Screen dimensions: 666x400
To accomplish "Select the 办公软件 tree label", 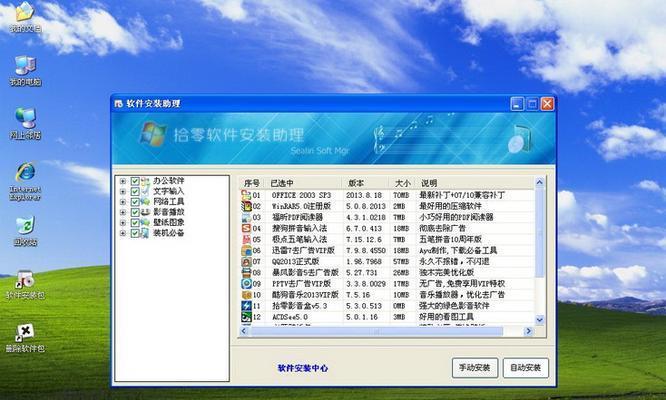I will pyautogui.click(x=169, y=181).
